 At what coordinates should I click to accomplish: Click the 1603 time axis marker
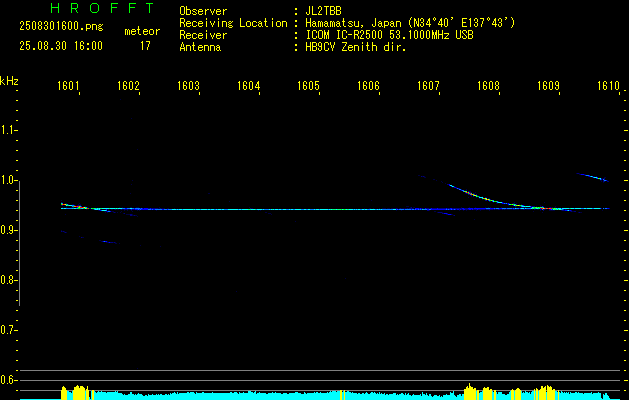click(188, 86)
